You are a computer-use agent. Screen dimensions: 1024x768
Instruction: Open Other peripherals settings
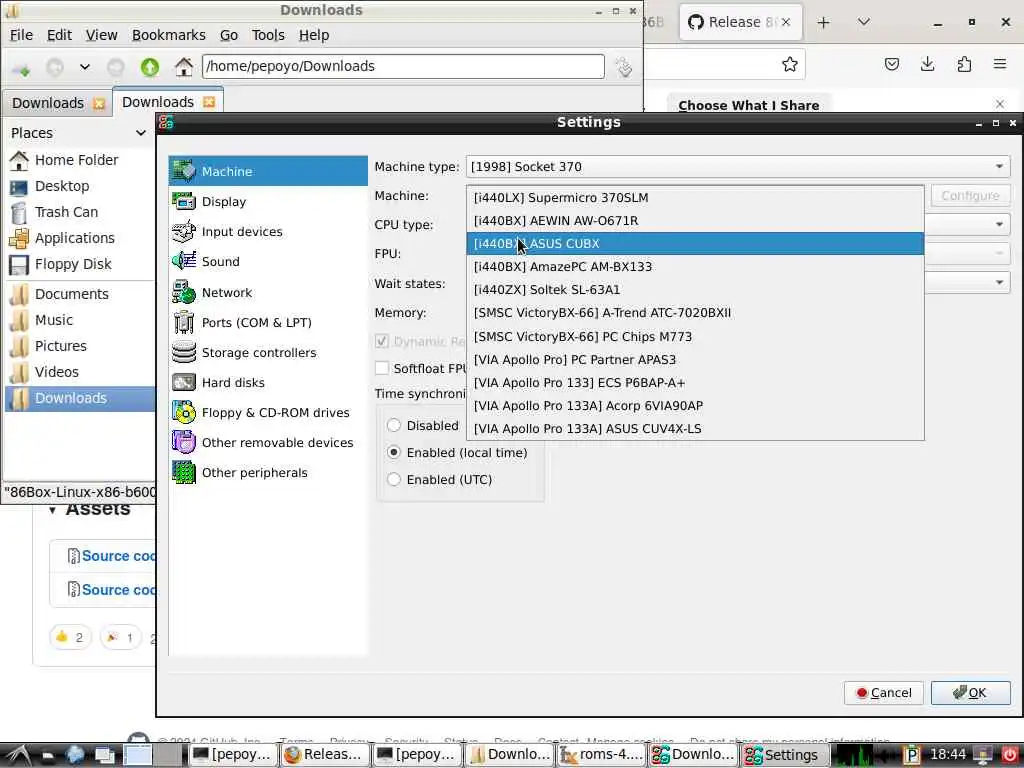click(268, 472)
